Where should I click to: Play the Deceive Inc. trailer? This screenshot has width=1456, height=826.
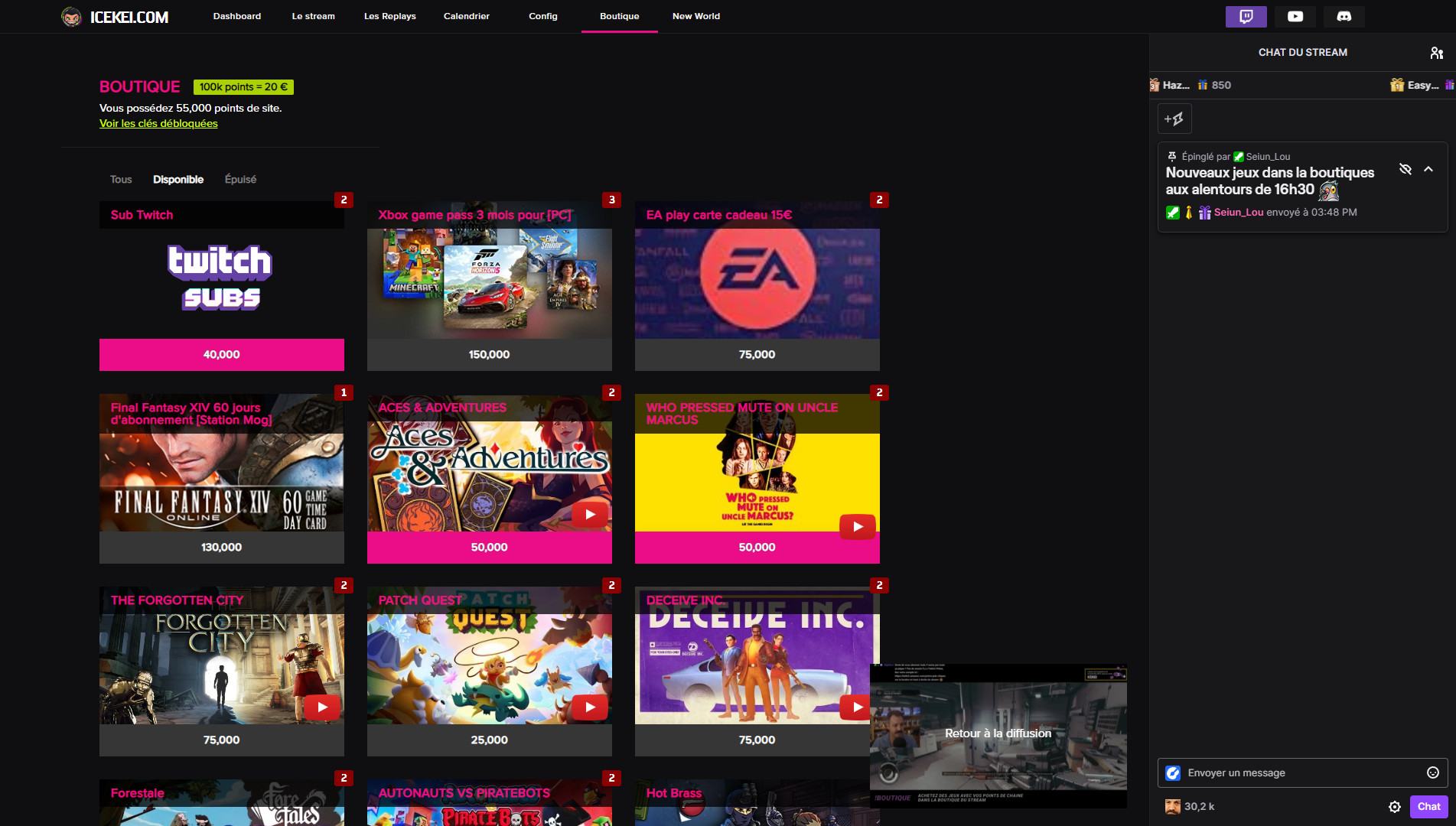coord(855,707)
